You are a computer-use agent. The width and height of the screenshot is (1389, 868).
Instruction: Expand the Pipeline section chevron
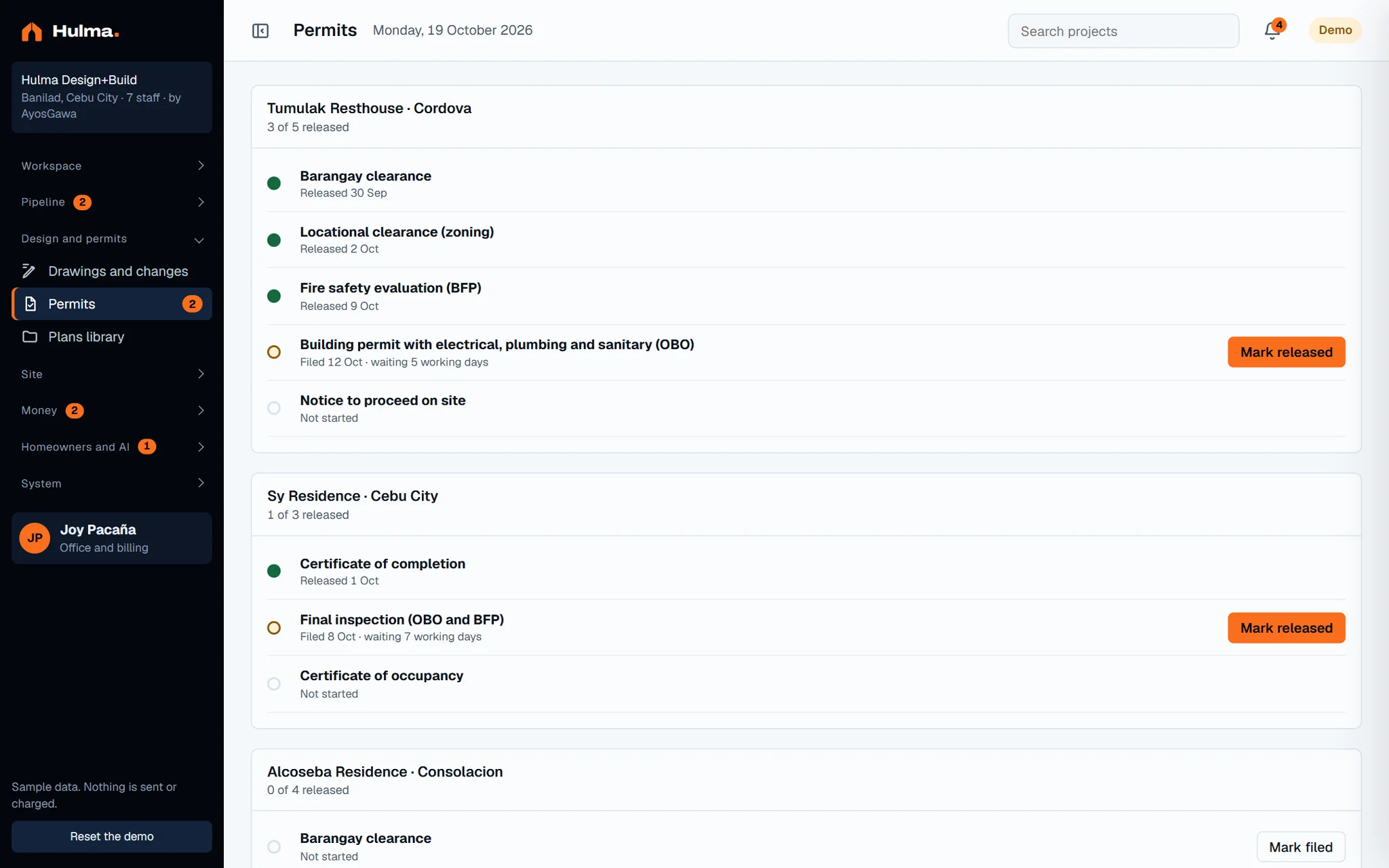201,202
